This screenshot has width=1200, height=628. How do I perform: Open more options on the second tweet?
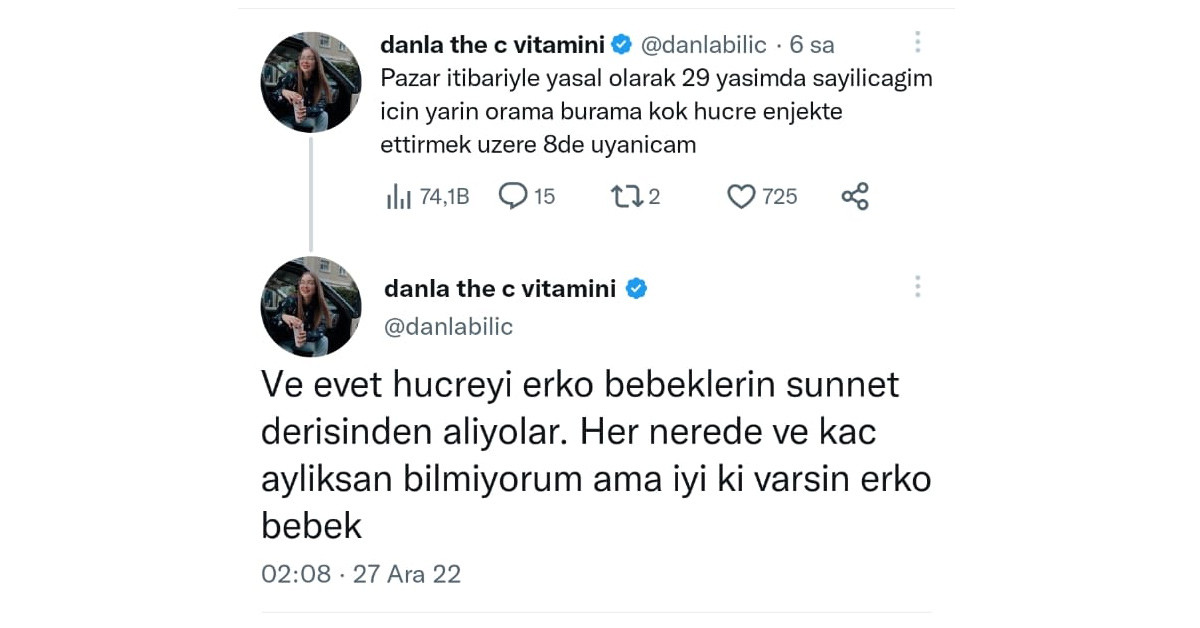point(917,287)
